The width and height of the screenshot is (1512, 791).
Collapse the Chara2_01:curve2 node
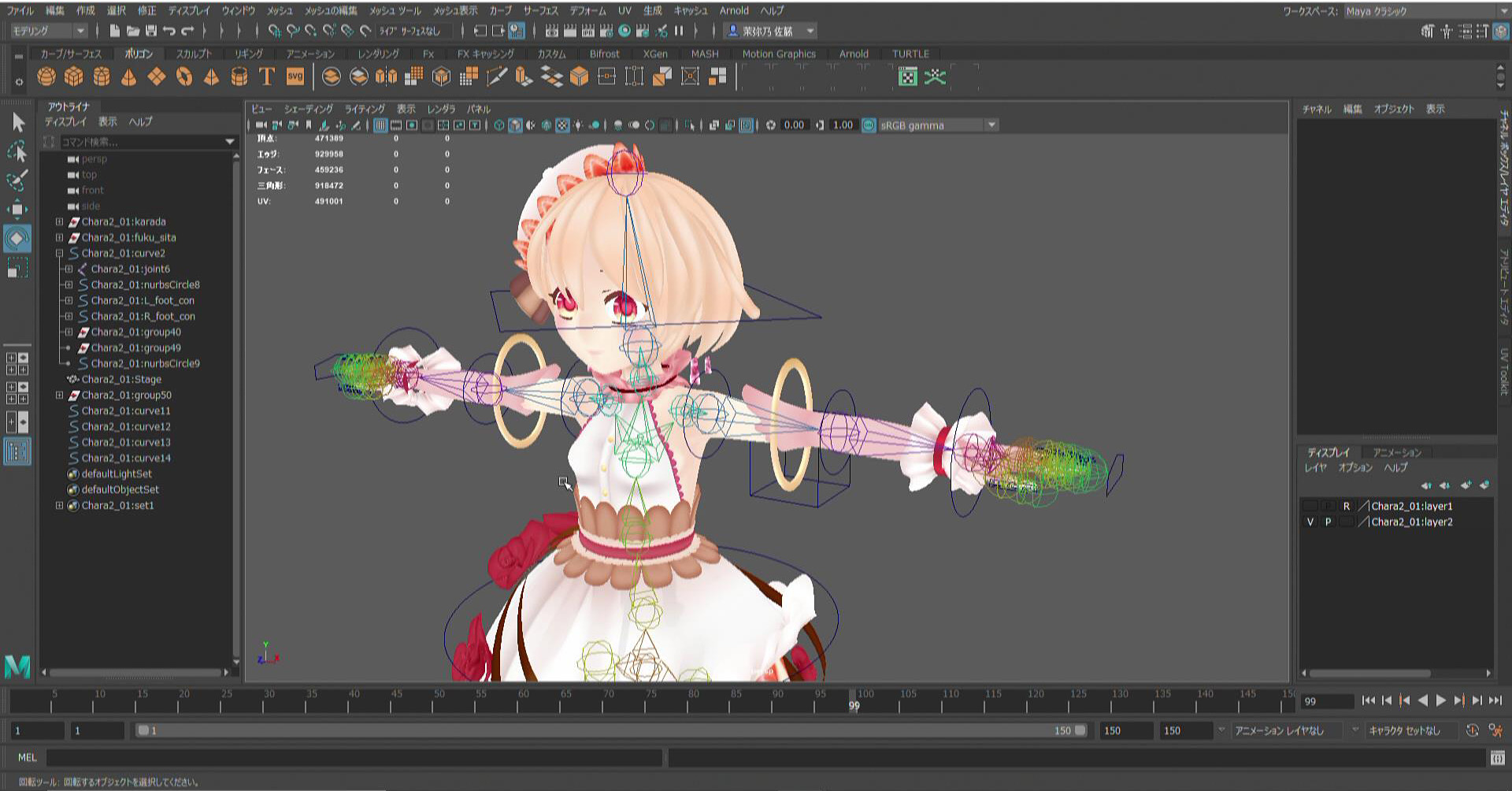point(59,253)
